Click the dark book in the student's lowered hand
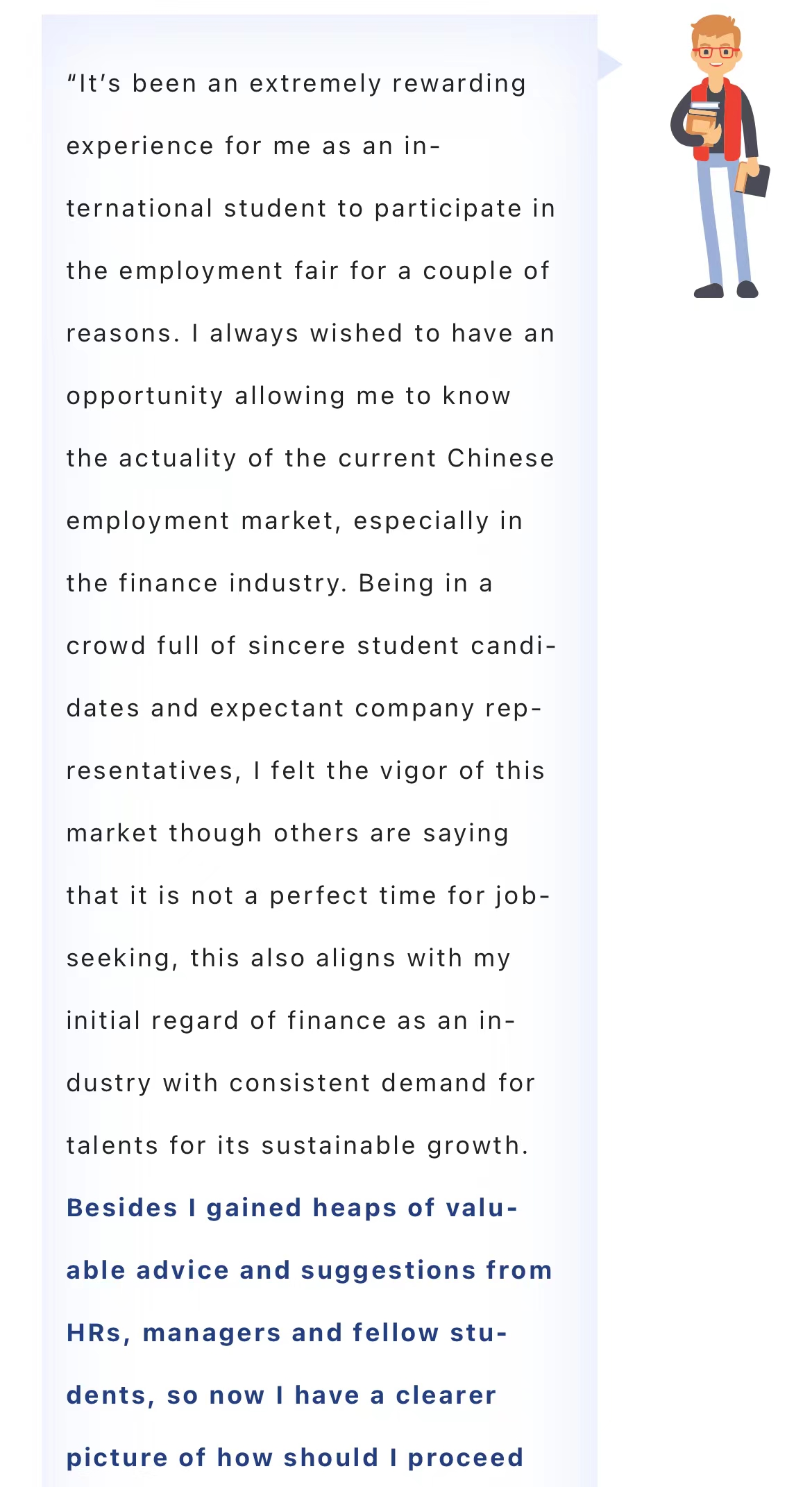This screenshot has width=812, height=1487. point(753,179)
